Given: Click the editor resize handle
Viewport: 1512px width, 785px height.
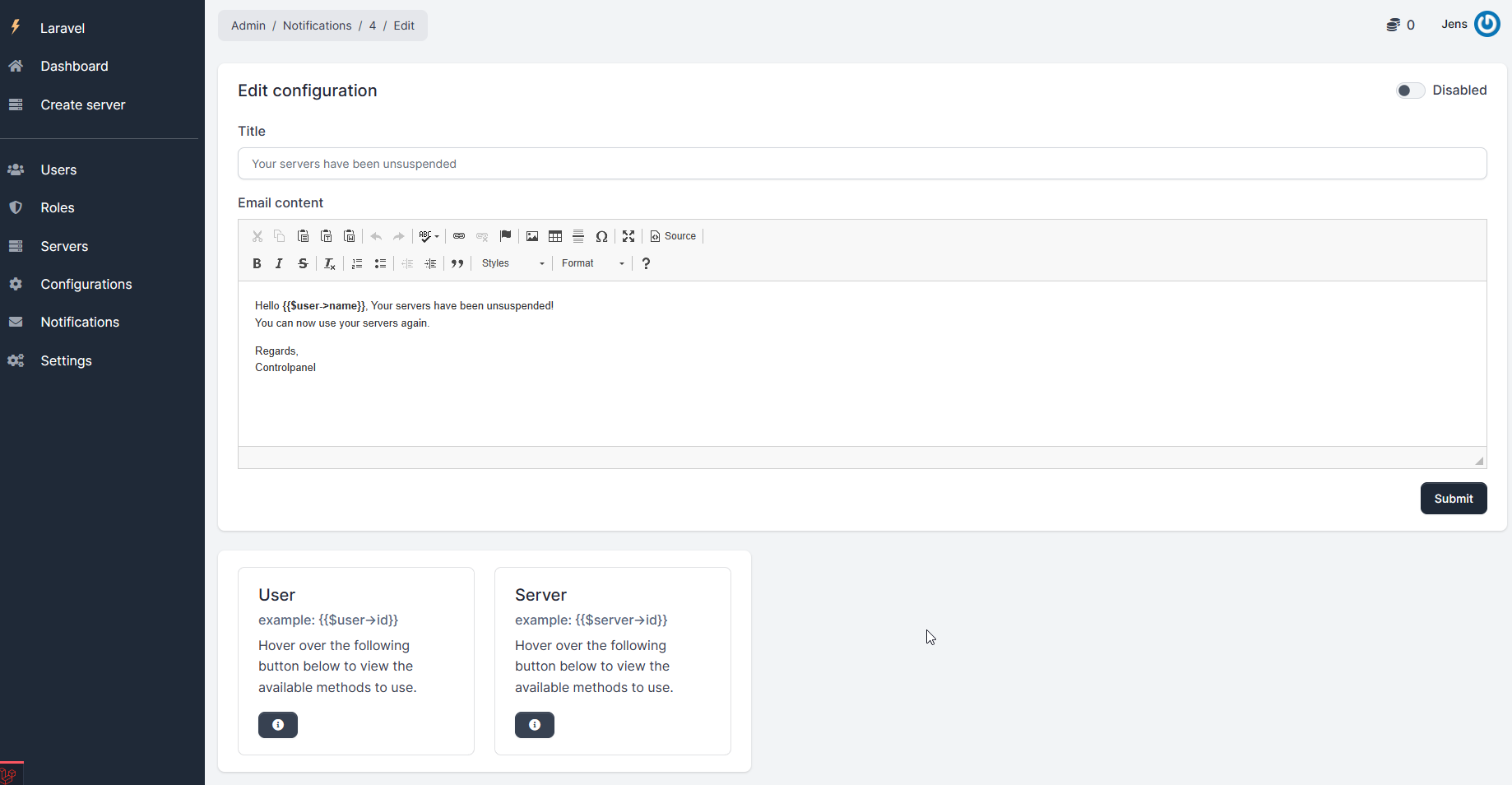Looking at the screenshot, I should (x=1479, y=461).
